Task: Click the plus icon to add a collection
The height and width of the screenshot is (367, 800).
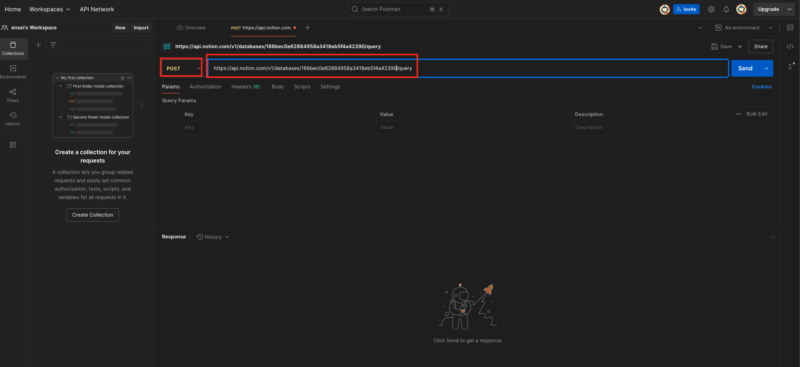Action: (38, 45)
